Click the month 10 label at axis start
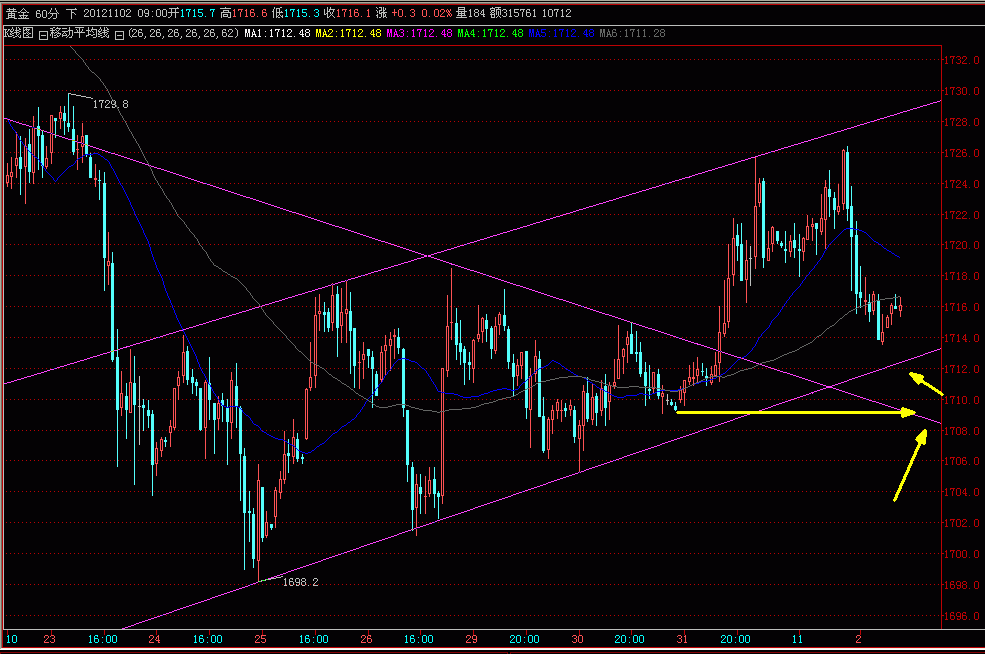This screenshot has height=654, width=985. point(11,640)
